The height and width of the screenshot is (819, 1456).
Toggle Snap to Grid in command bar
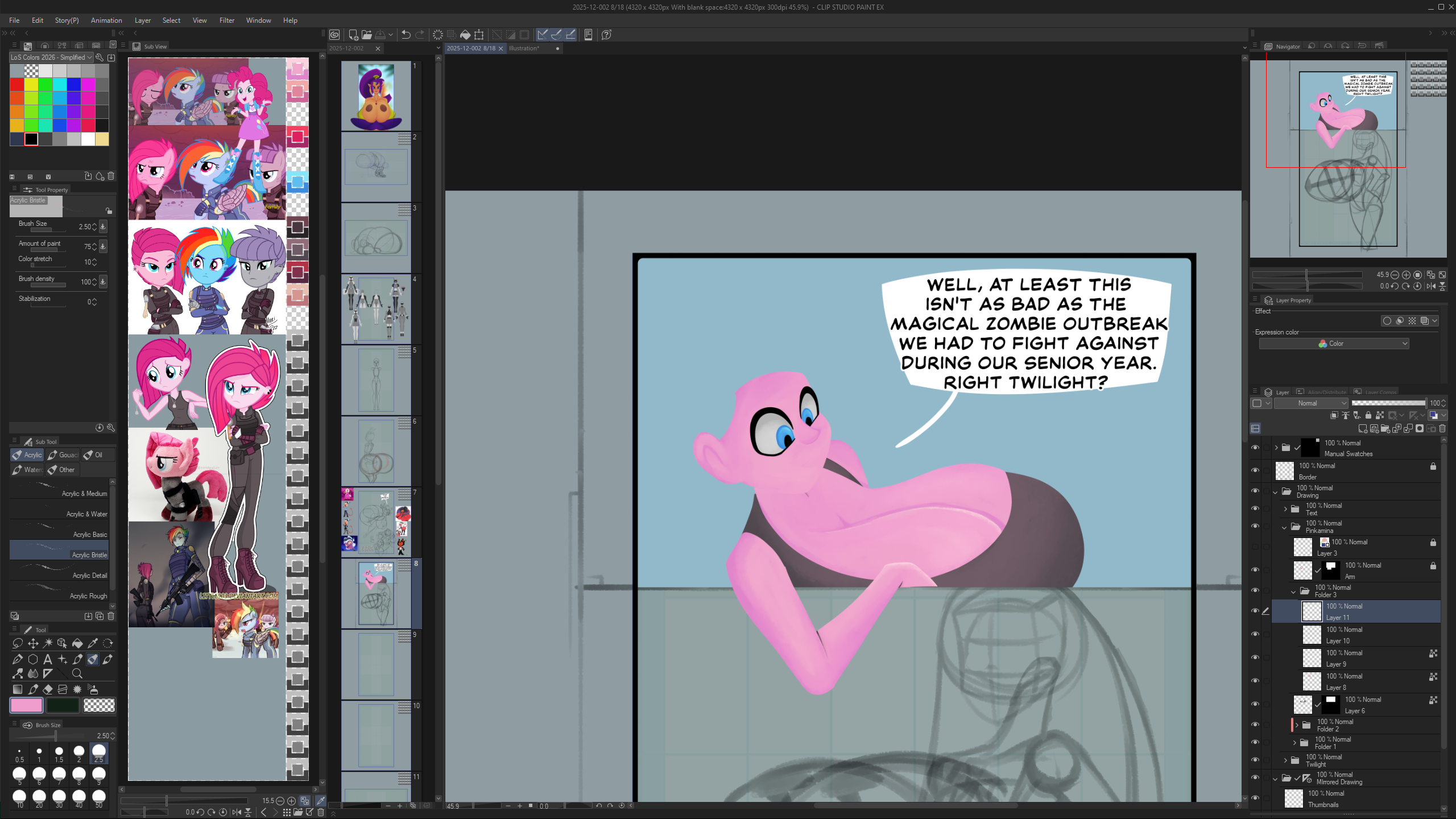[570, 35]
